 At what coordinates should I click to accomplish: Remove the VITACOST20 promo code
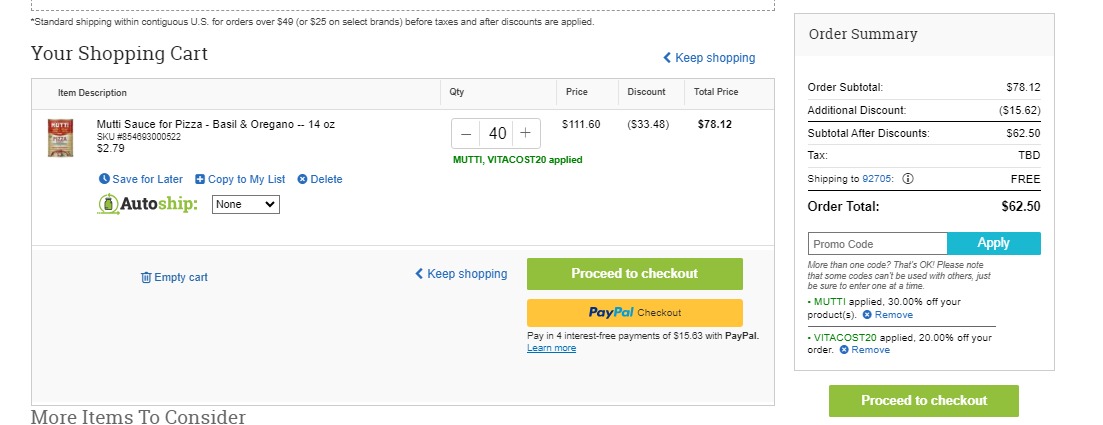click(x=865, y=350)
